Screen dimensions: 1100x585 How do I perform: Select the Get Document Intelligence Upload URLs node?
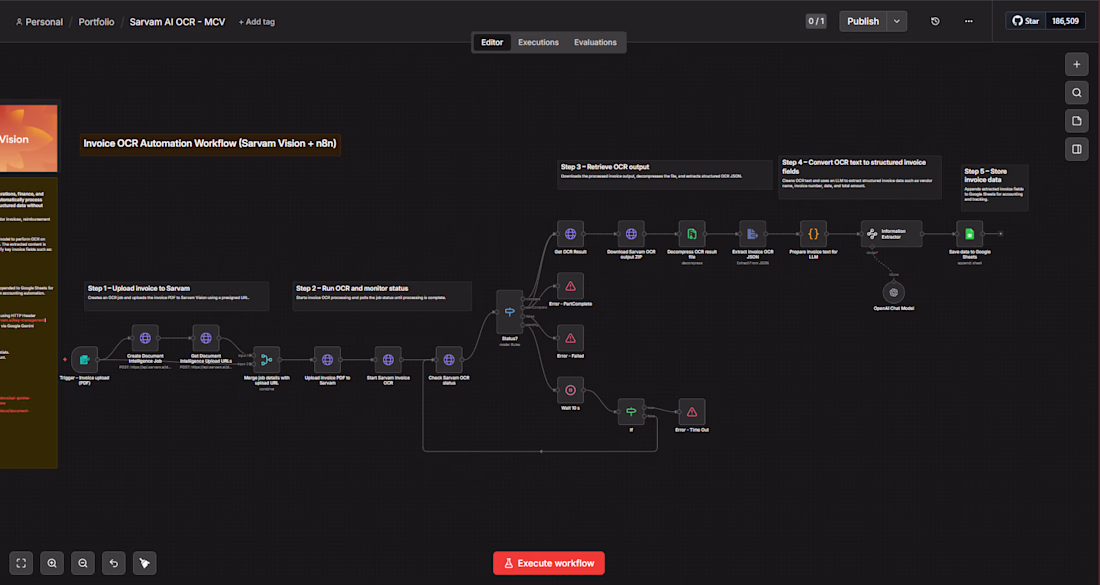[206, 338]
